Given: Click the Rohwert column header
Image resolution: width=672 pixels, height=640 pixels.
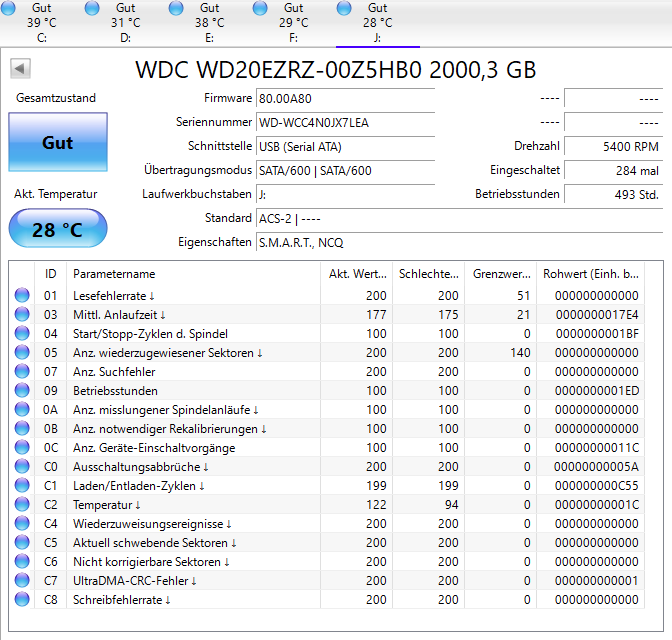Looking at the screenshot, I should [x=591, y=274].
